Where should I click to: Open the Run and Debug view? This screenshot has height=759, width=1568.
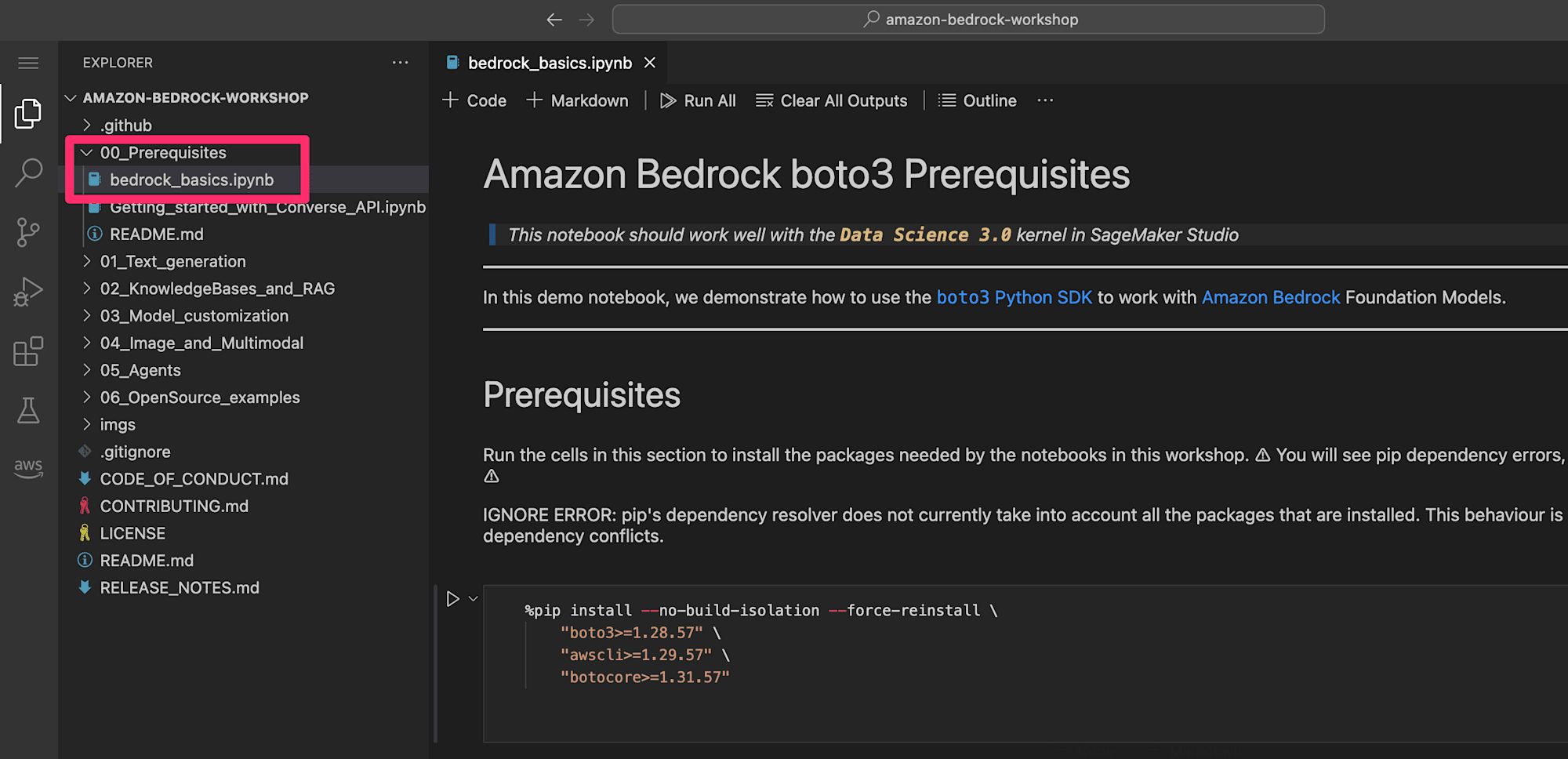pyautogui.click(x=28, y=292)
